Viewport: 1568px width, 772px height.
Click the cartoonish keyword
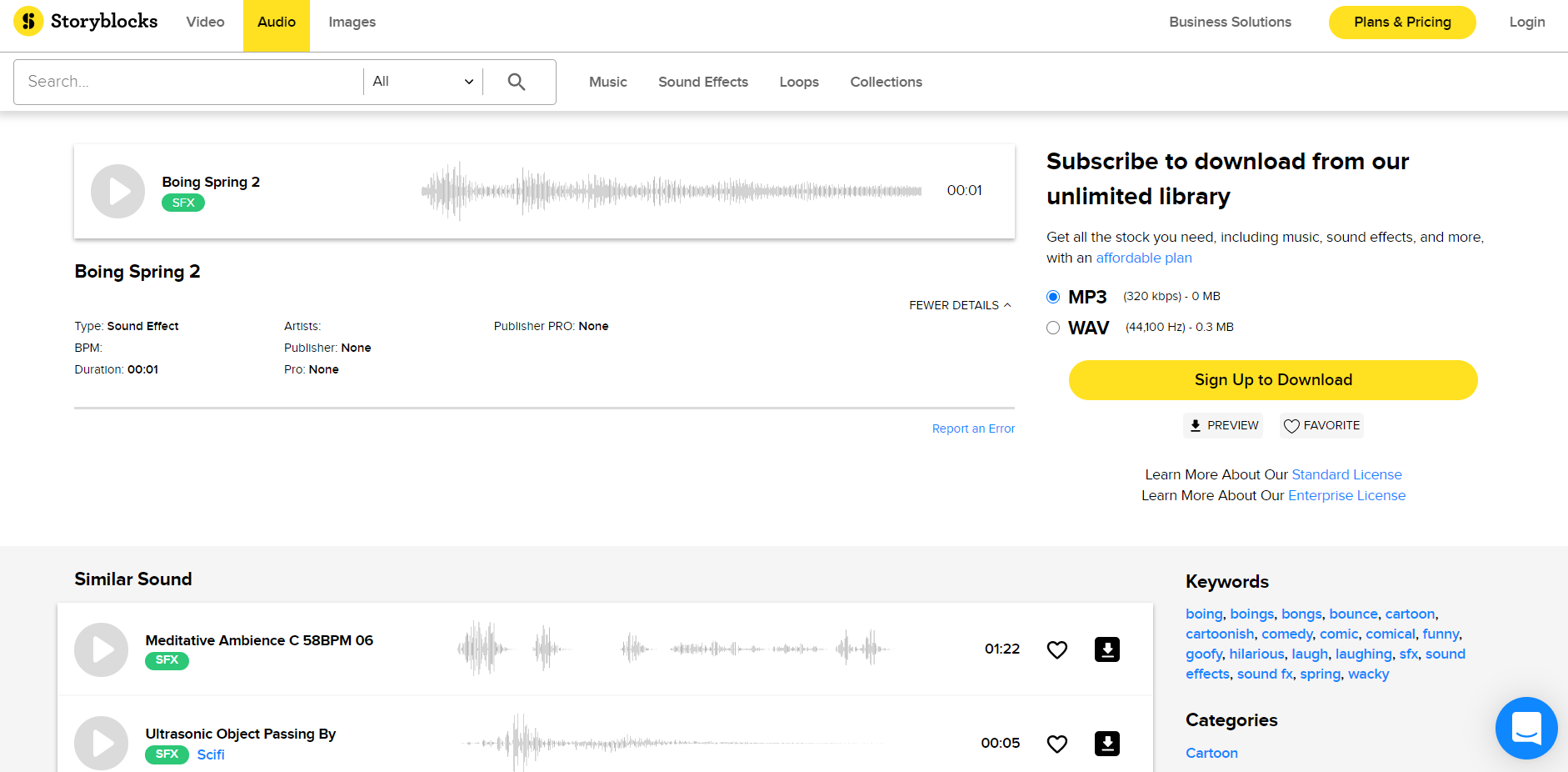click(x=1220, y=634)
